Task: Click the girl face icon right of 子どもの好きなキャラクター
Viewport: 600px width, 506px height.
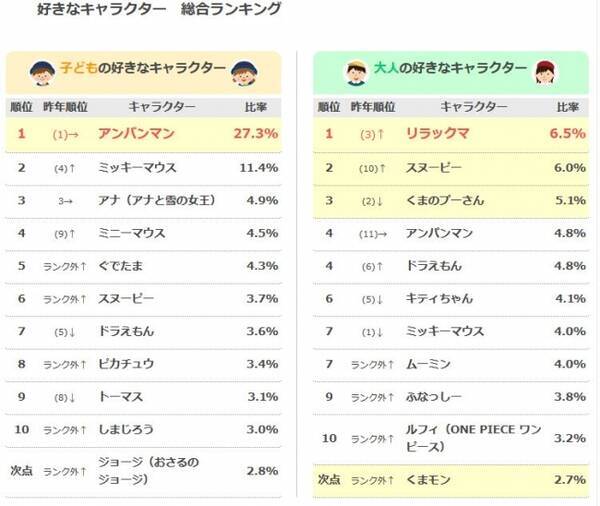Action: click(242, 71)
